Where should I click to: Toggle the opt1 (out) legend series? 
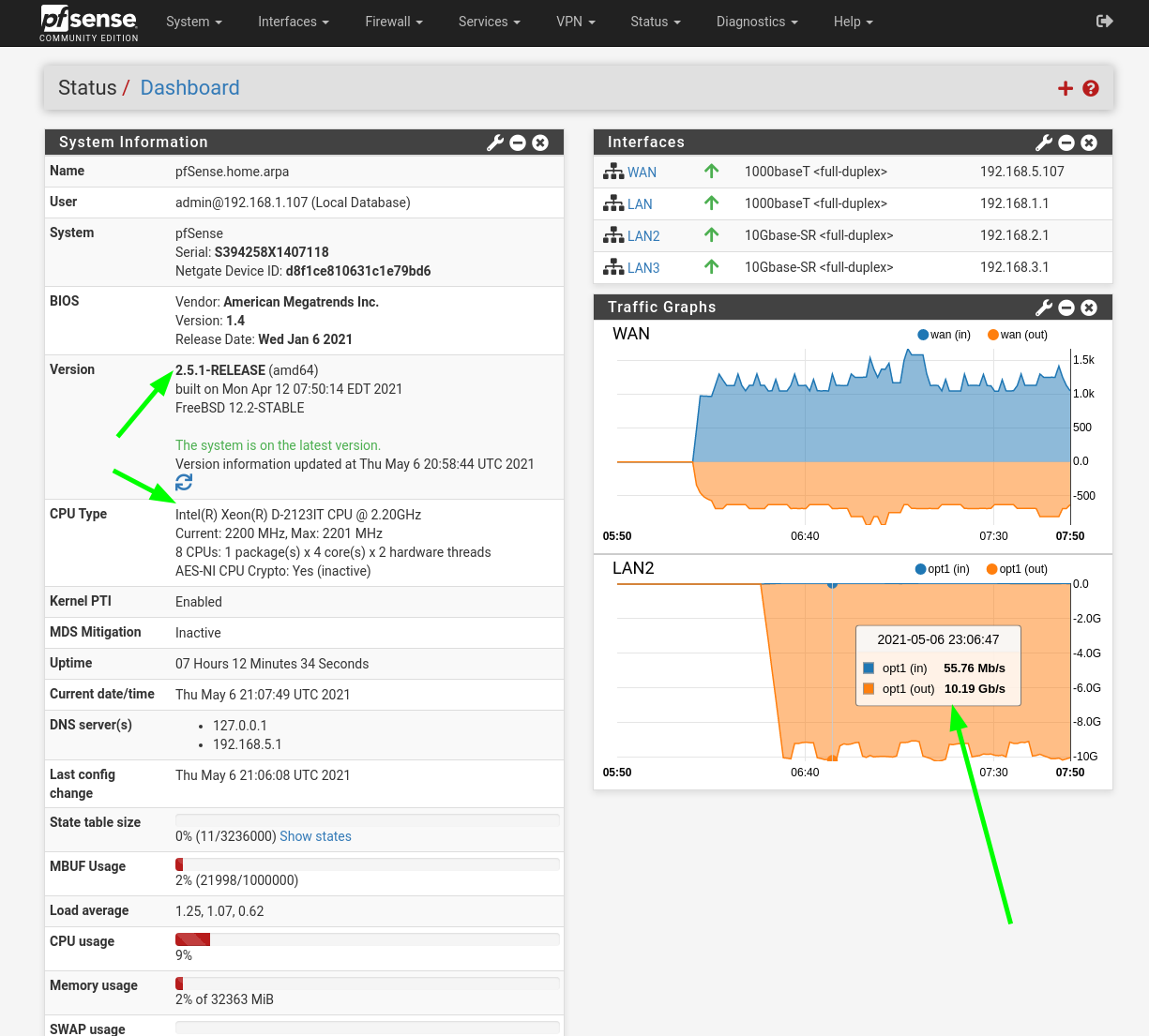pyautogui.click(x=1017, y=569)
